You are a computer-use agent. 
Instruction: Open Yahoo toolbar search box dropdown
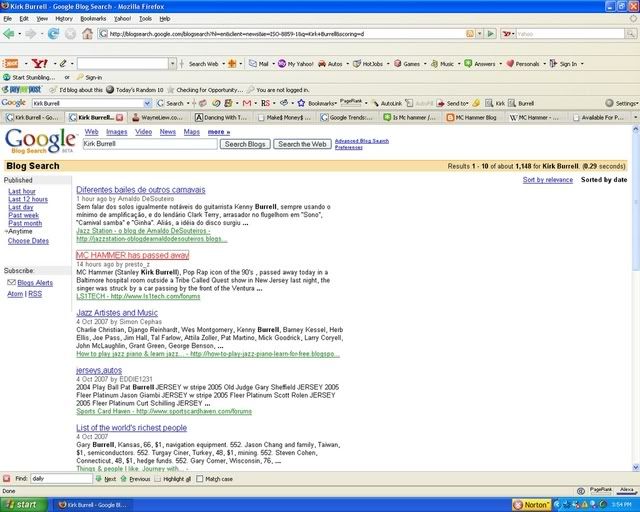pos(173,64)
